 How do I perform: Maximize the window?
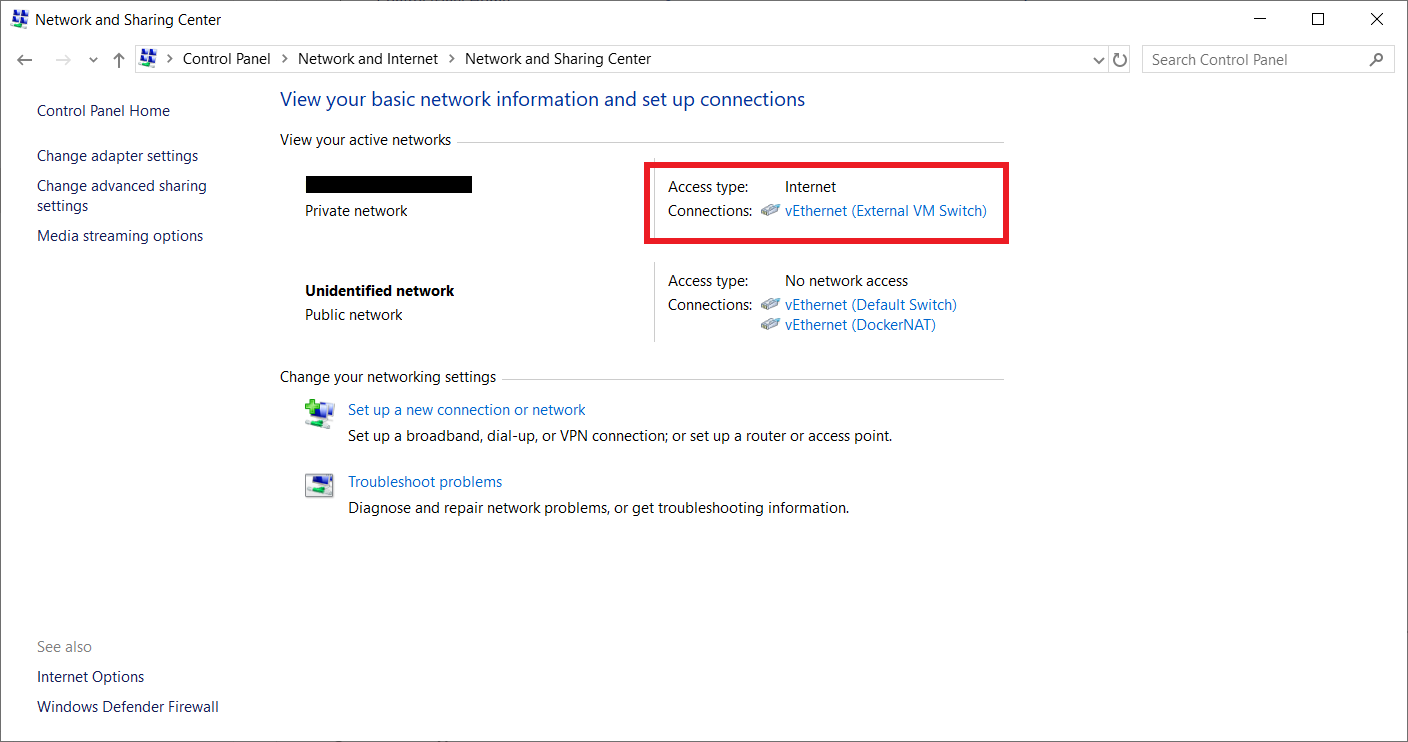pos(1318,19)
